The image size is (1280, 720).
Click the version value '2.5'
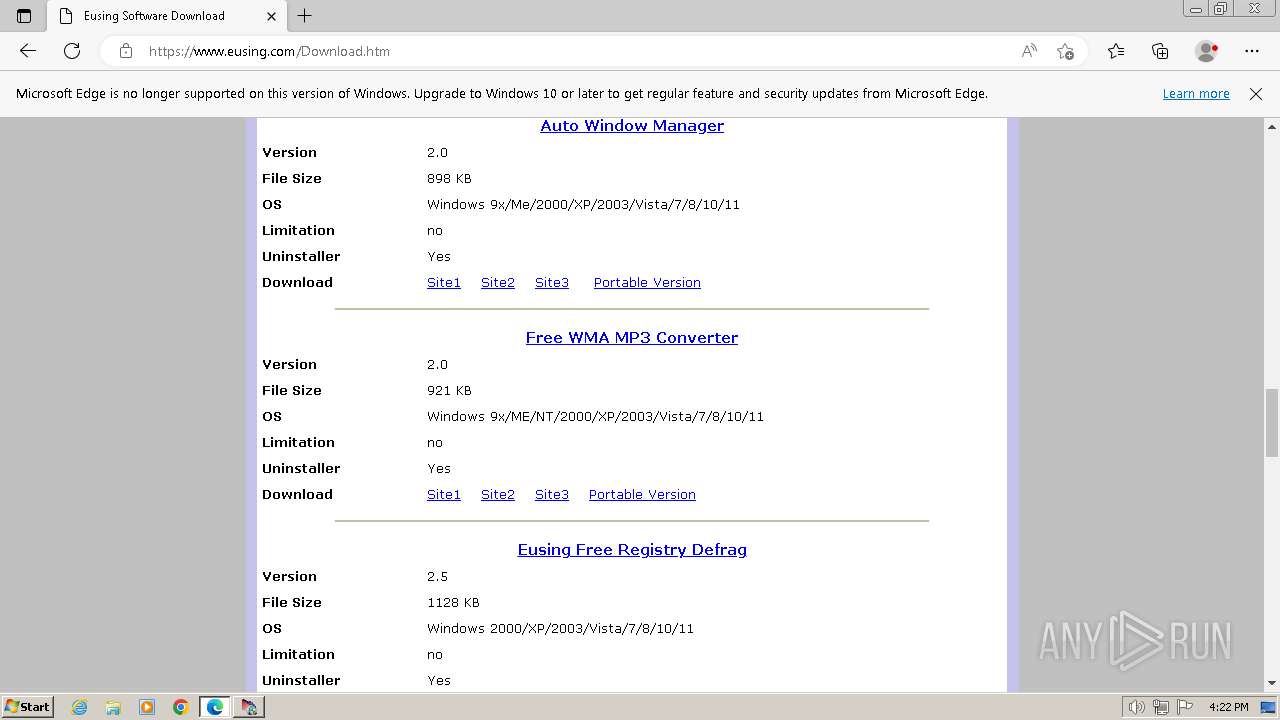[437, 577]
